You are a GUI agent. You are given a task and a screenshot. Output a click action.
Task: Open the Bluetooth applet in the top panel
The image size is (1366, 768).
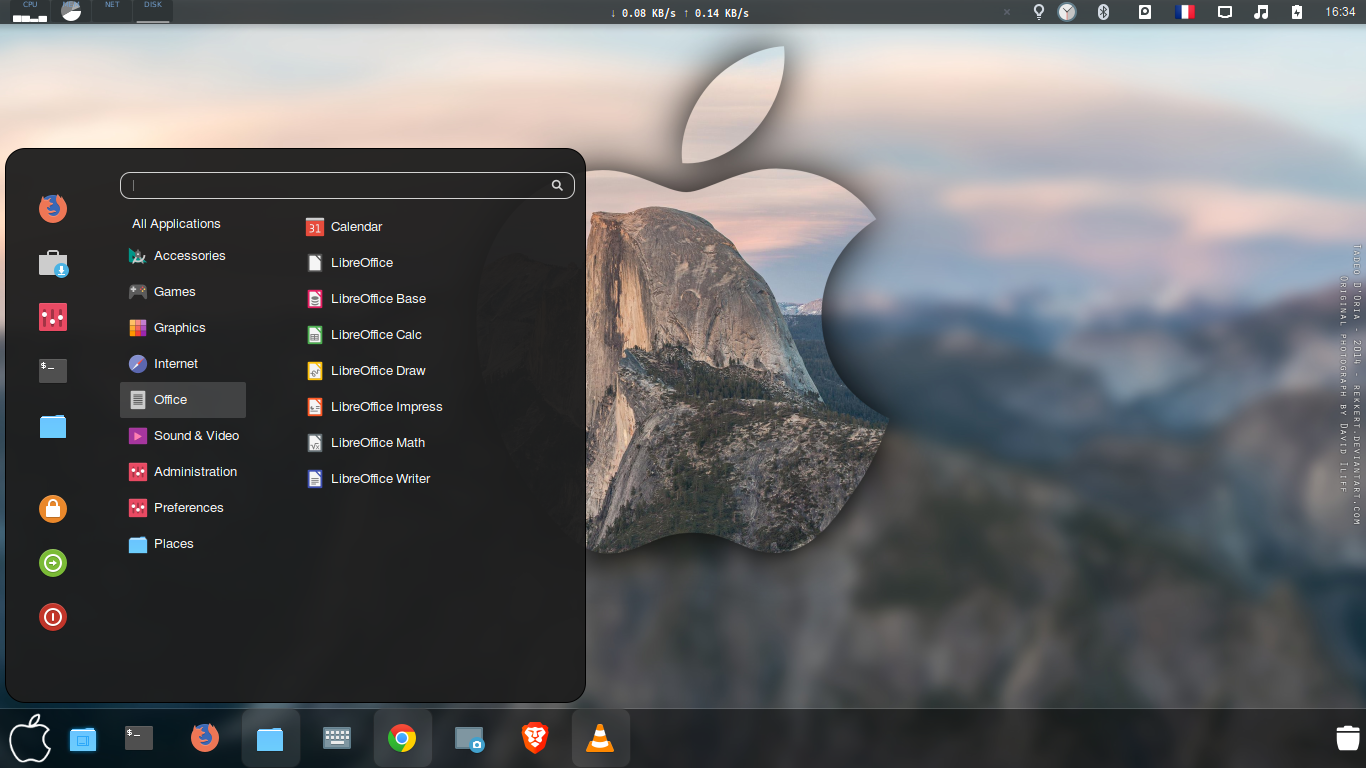click(1104, 12)
